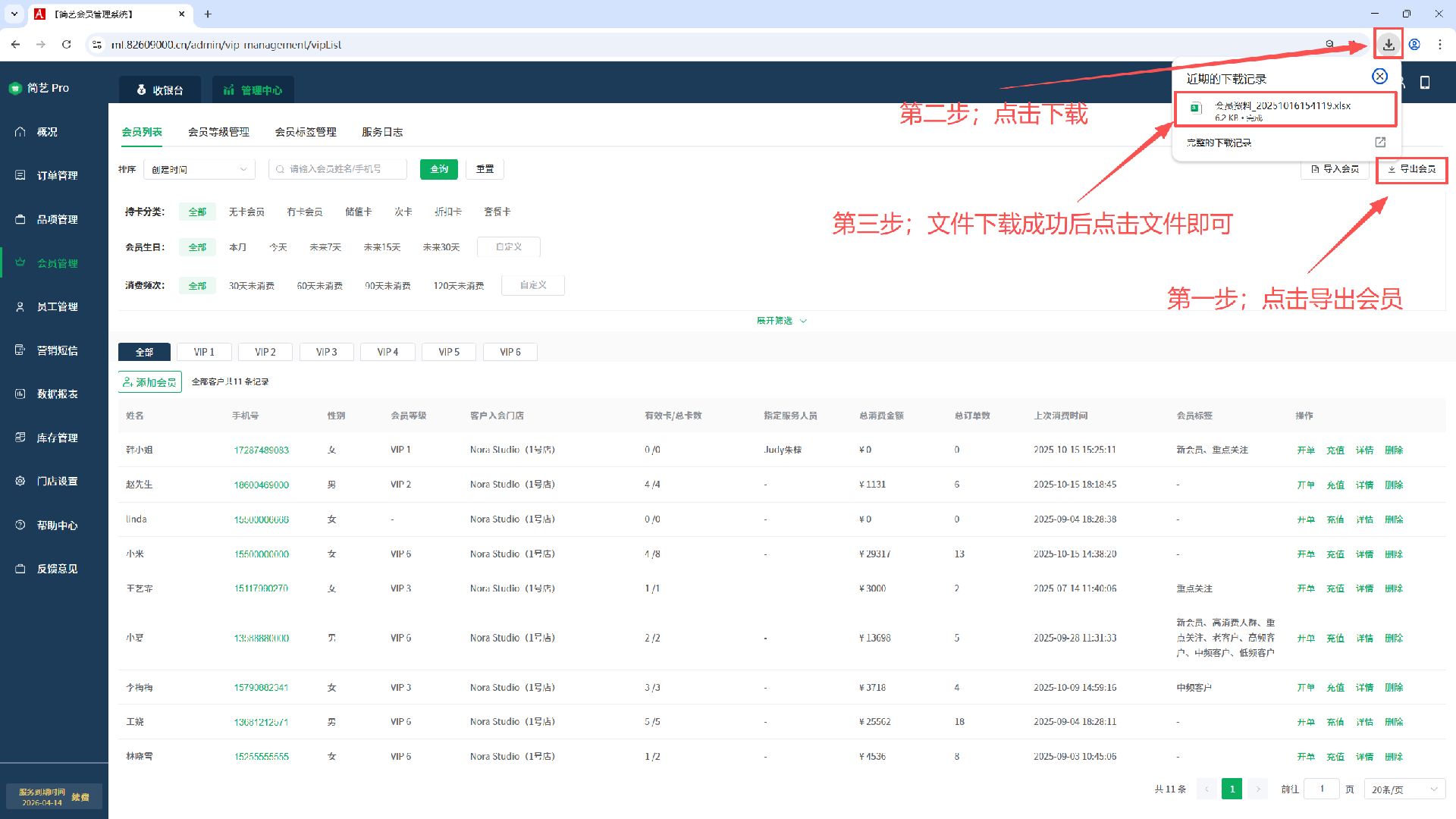Viewport: 1456px width, 819px height.
Task: Select 30天未消费 frequency filter
Action: point(251,286)
